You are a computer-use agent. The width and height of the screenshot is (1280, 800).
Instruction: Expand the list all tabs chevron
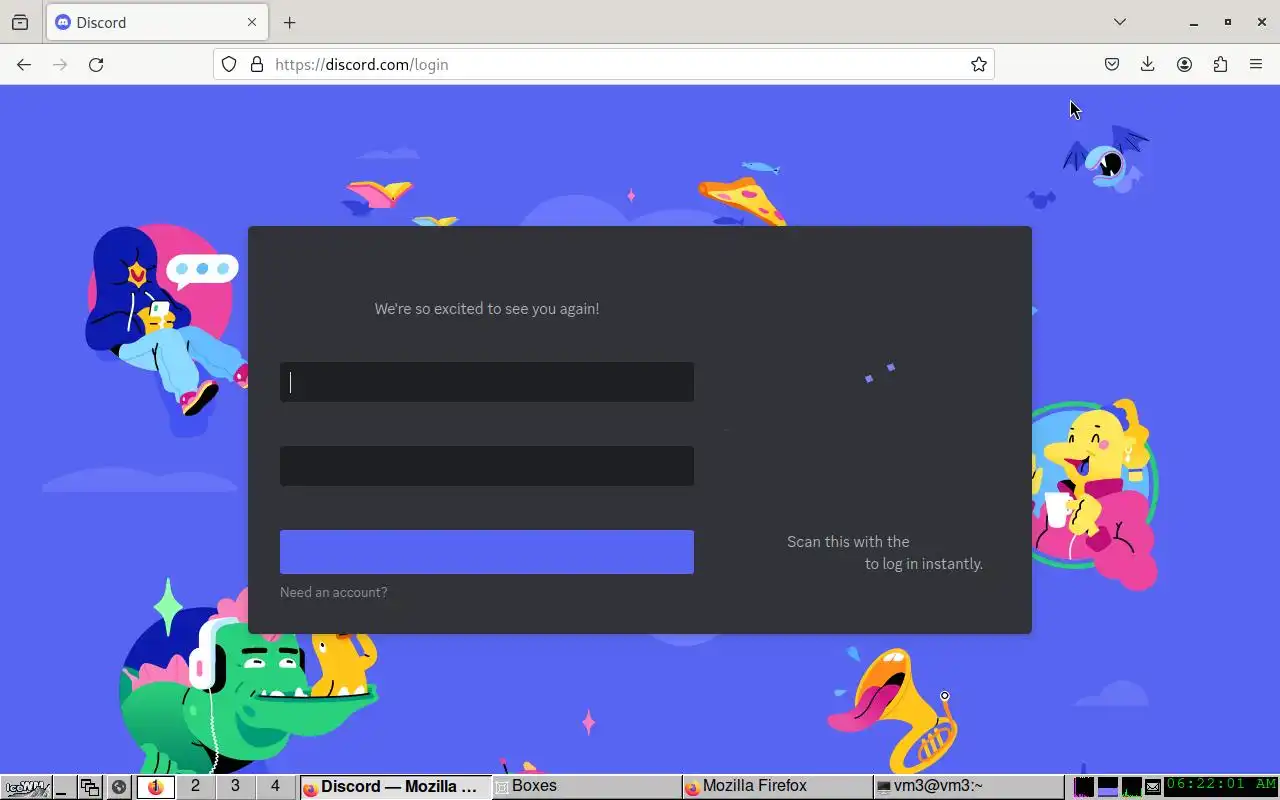click(x=1120, y=22)
